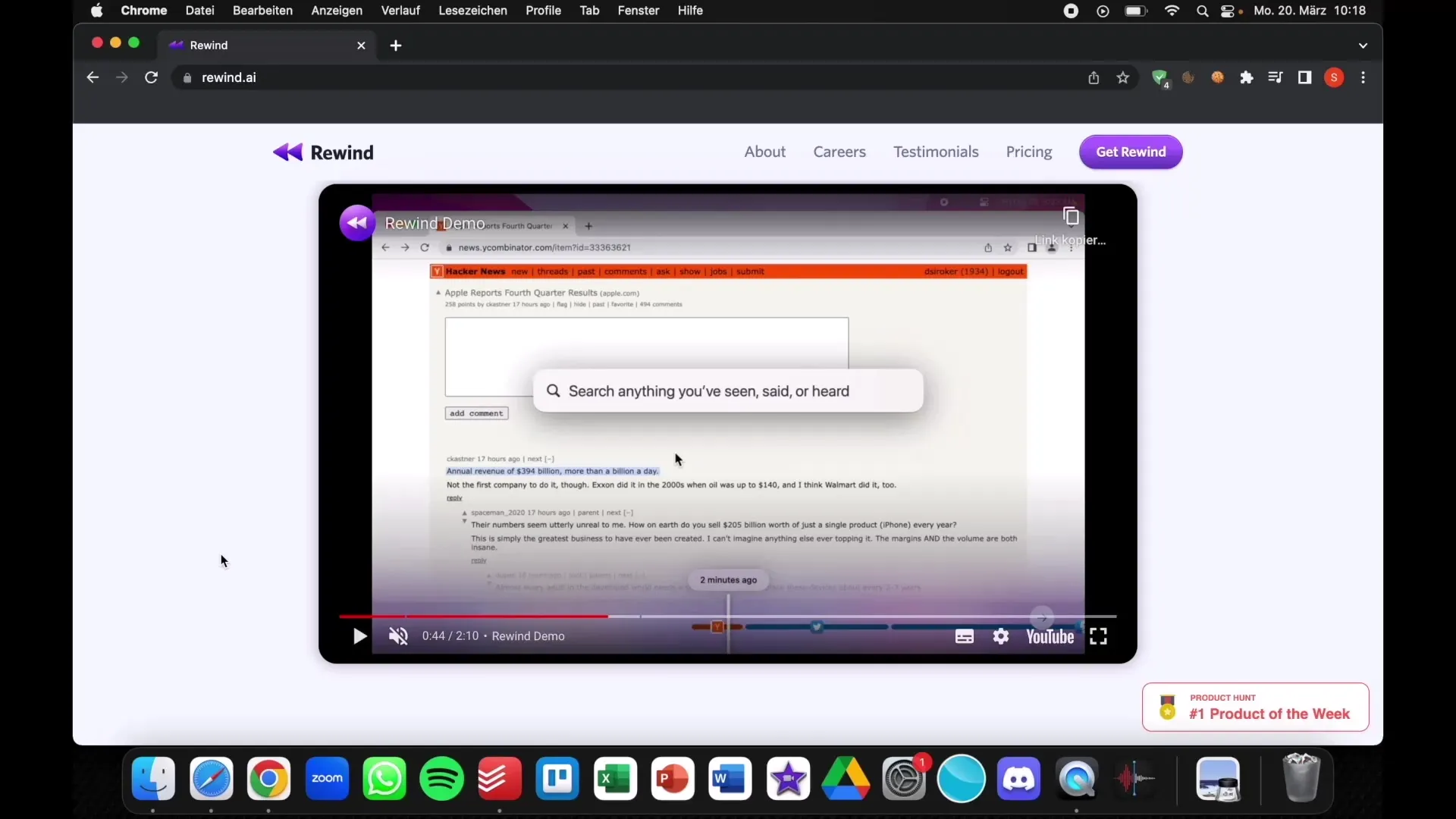Open the Wi-Fi status menu
The height and width of the screenshot is (819, 1456).
pos(1172,11)
